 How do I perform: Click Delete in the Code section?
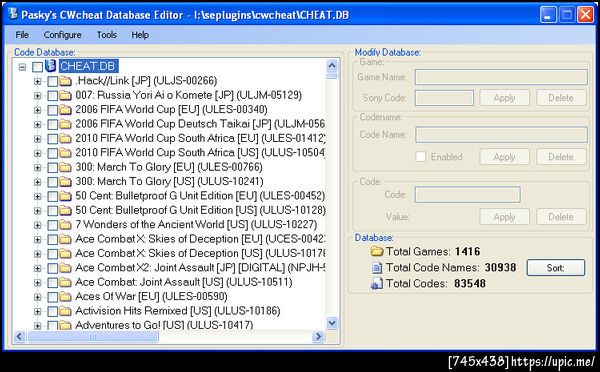click(561, 217)
